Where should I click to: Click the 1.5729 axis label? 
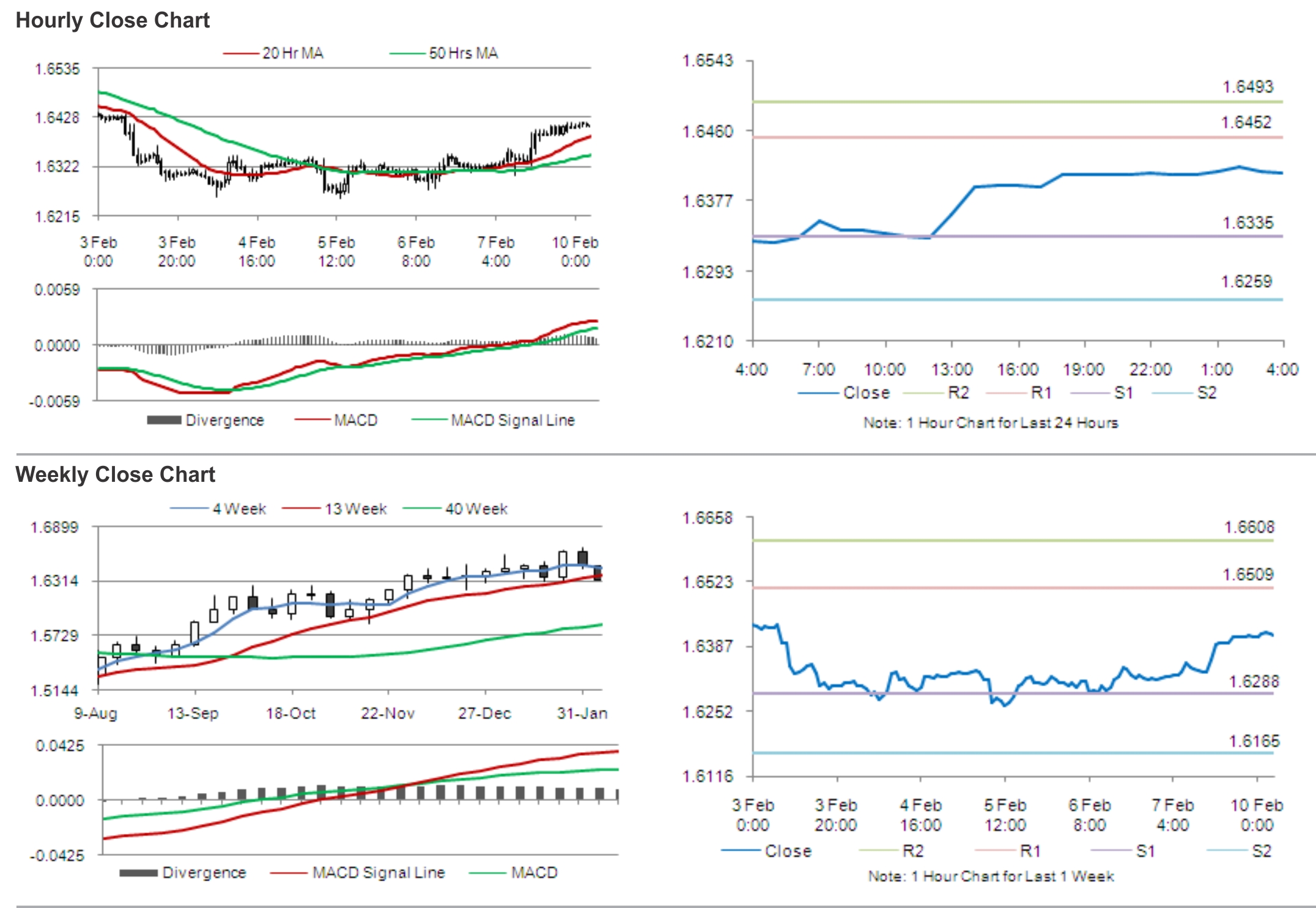coord(55,636)
